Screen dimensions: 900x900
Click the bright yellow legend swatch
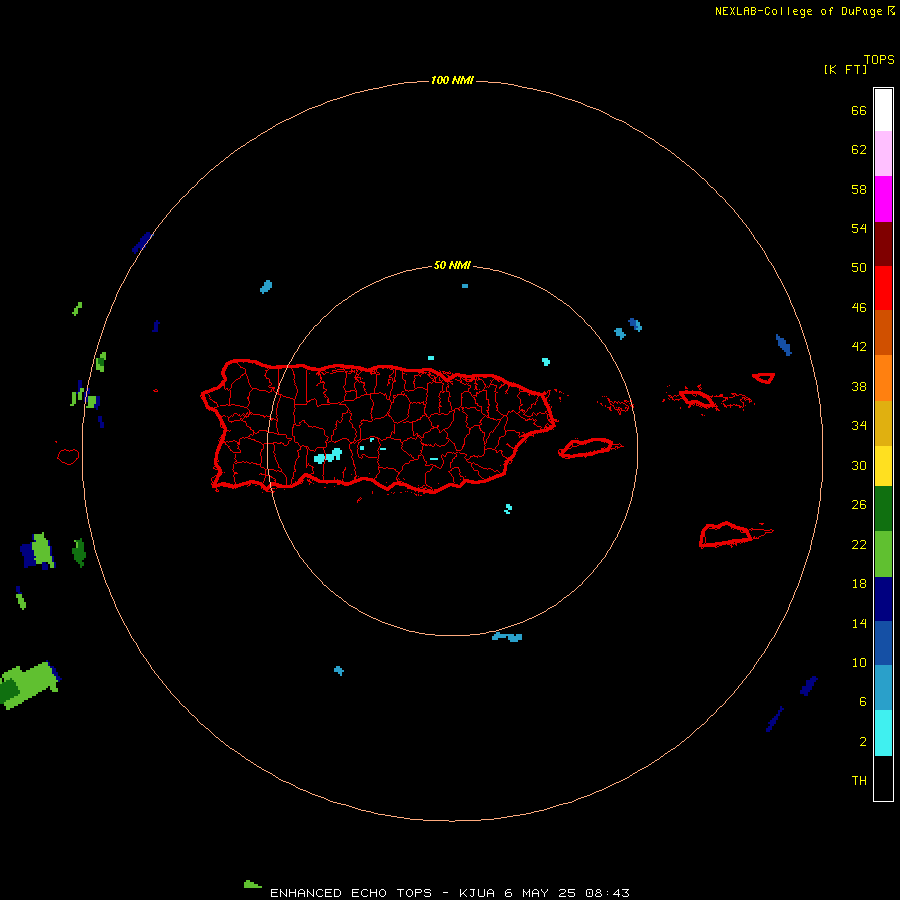click(x=883, y=466)
